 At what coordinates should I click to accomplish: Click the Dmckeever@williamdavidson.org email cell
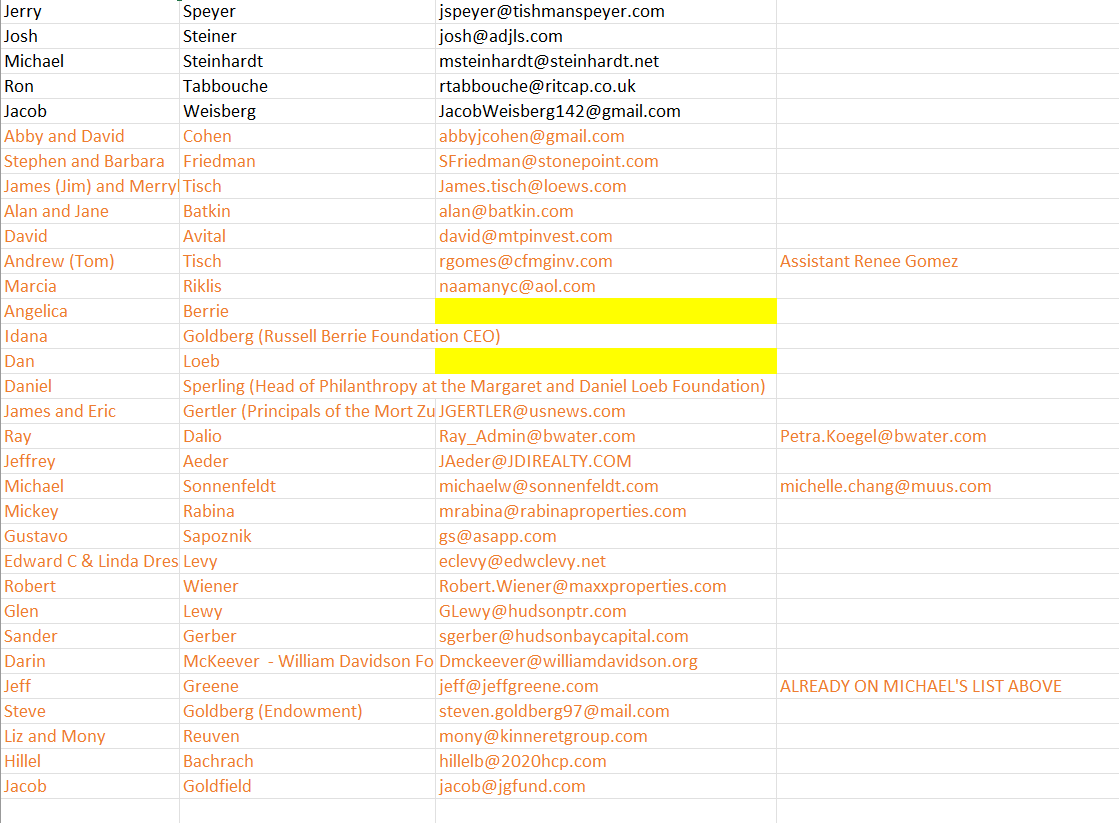coord(568,661)
